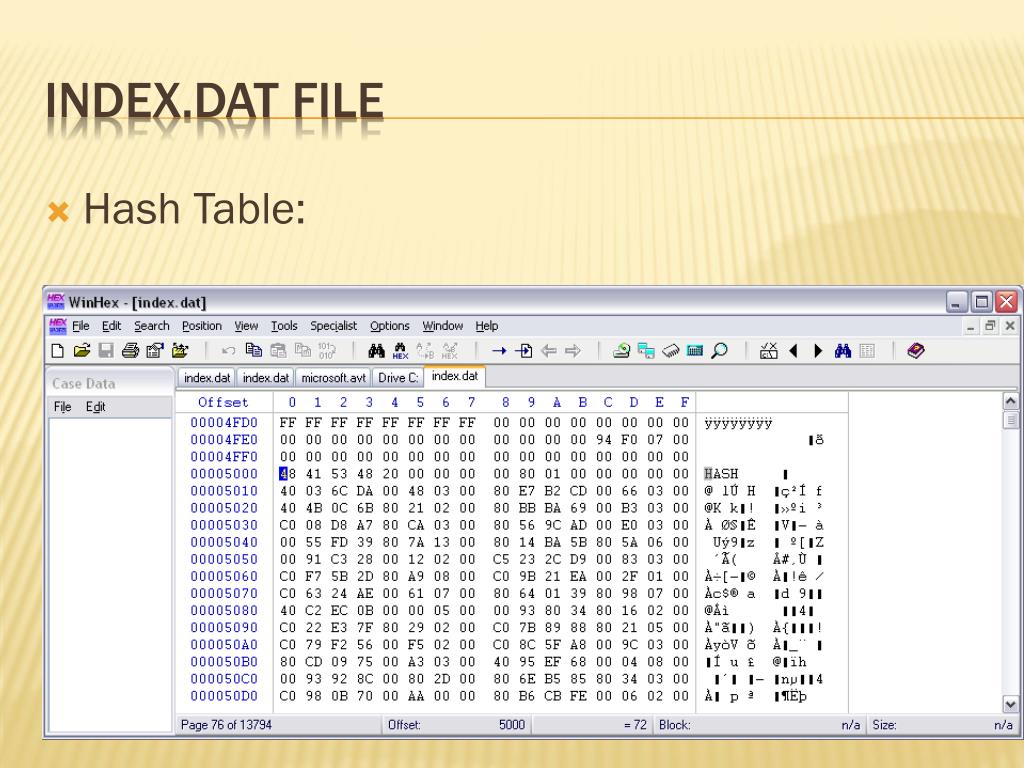Open Case Data panel Edit menu
The image size is (1024, 768).
(x=95, y=407)
